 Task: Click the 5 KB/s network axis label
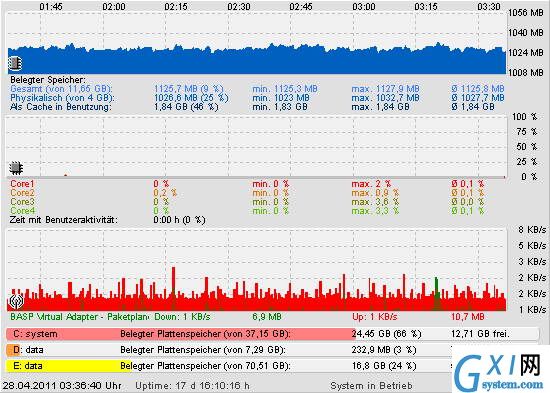click(x=532, y=246)
